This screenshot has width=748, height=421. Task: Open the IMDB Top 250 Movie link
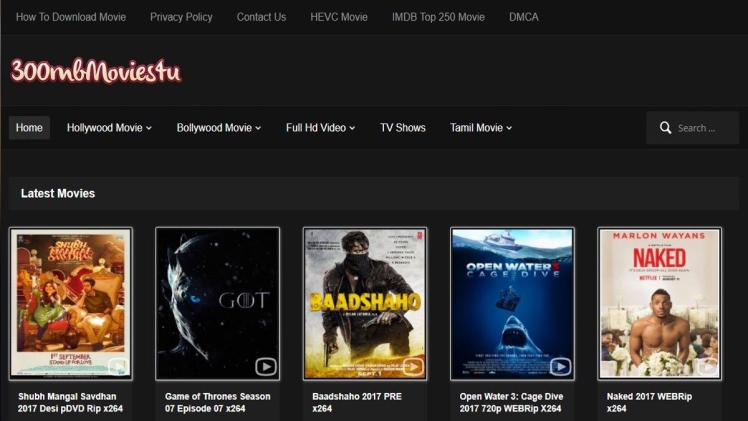[x=438, y=17]
